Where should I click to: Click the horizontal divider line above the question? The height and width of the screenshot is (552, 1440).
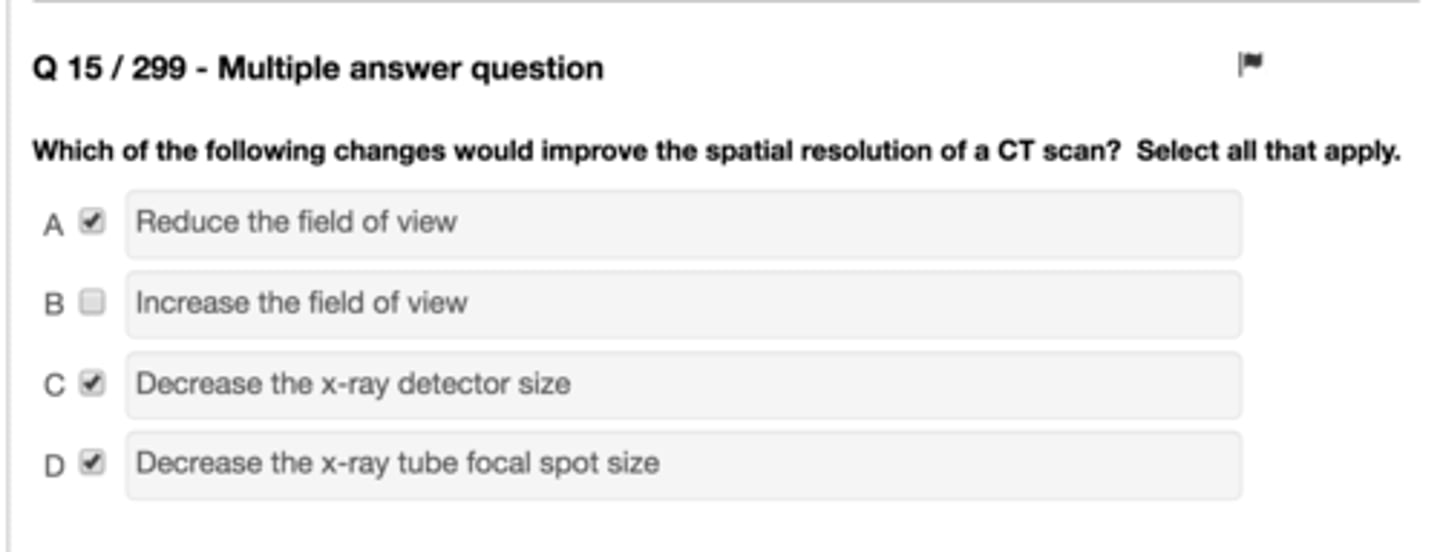coord(720,2)
